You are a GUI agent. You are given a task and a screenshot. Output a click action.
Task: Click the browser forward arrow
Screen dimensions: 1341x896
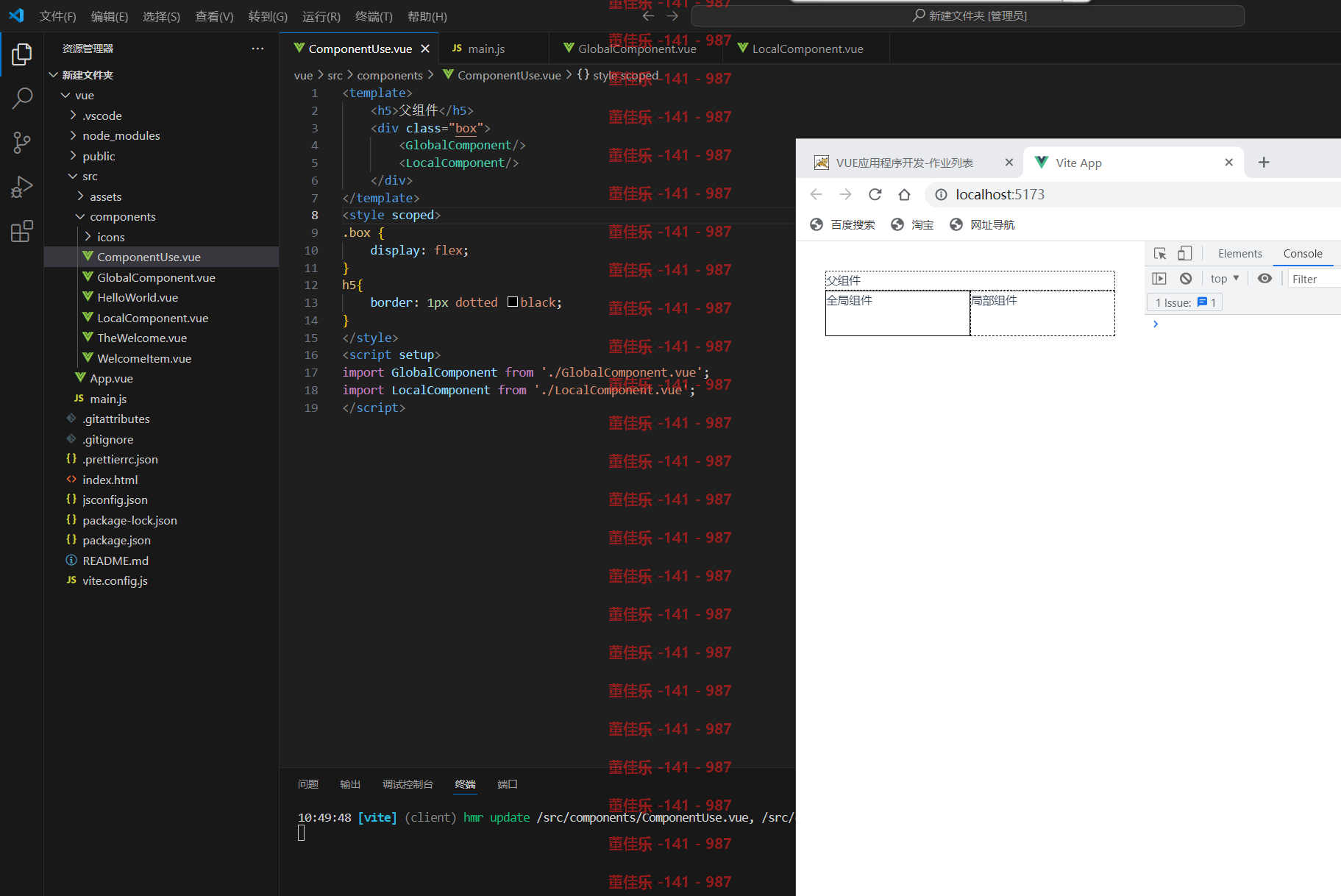click(845, 194)
